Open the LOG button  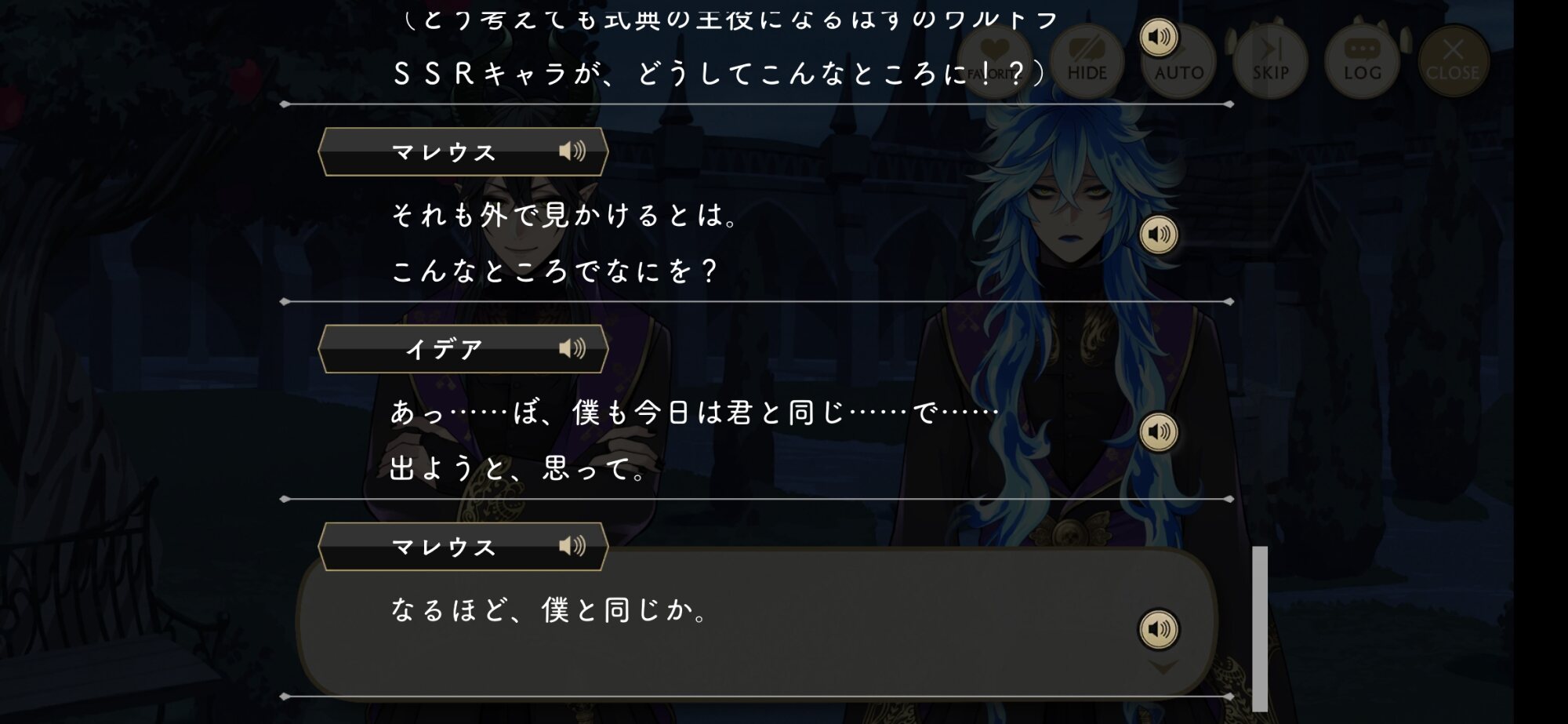pos(1363,60)
